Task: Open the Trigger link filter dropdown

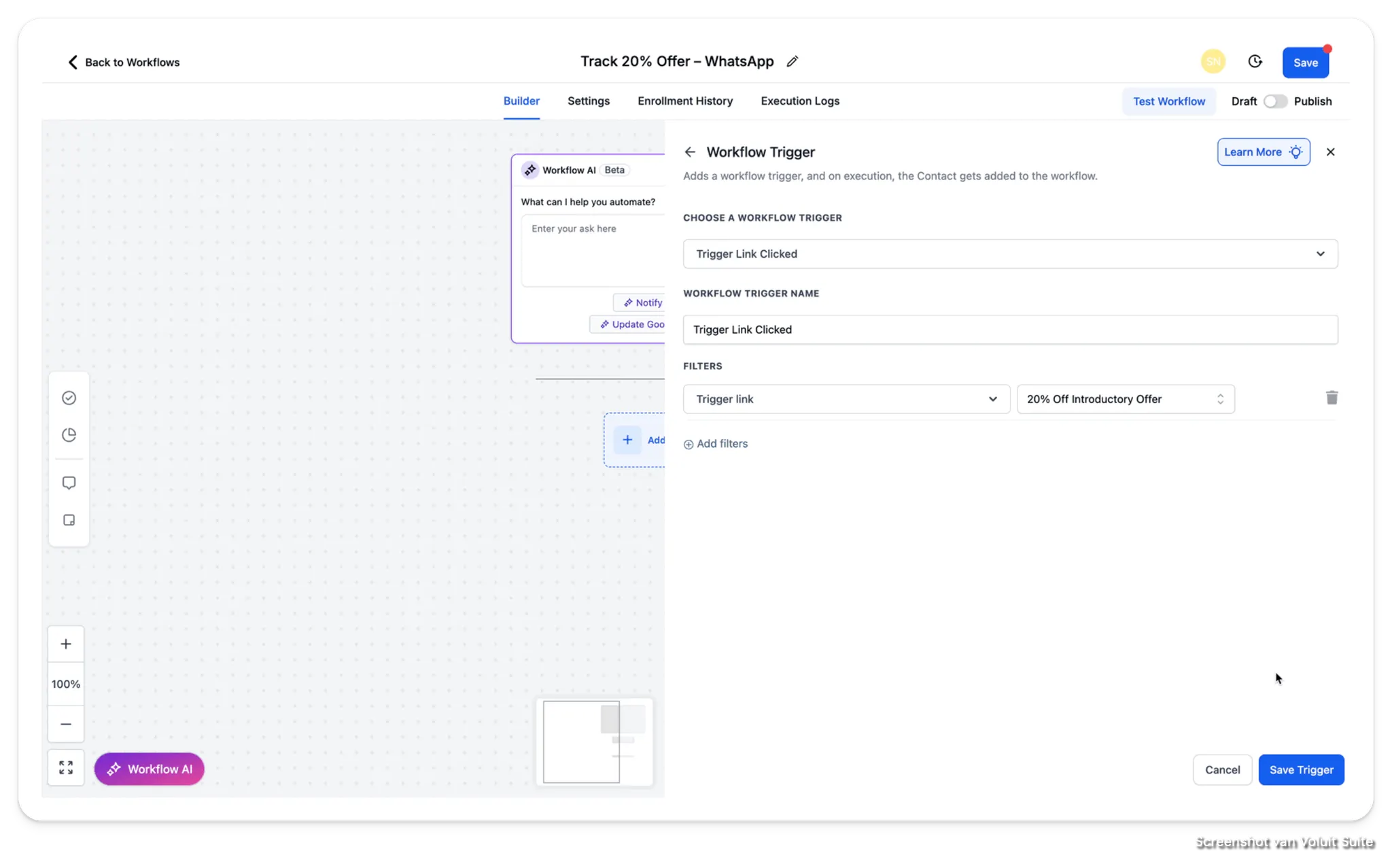Action: [846, 400]
